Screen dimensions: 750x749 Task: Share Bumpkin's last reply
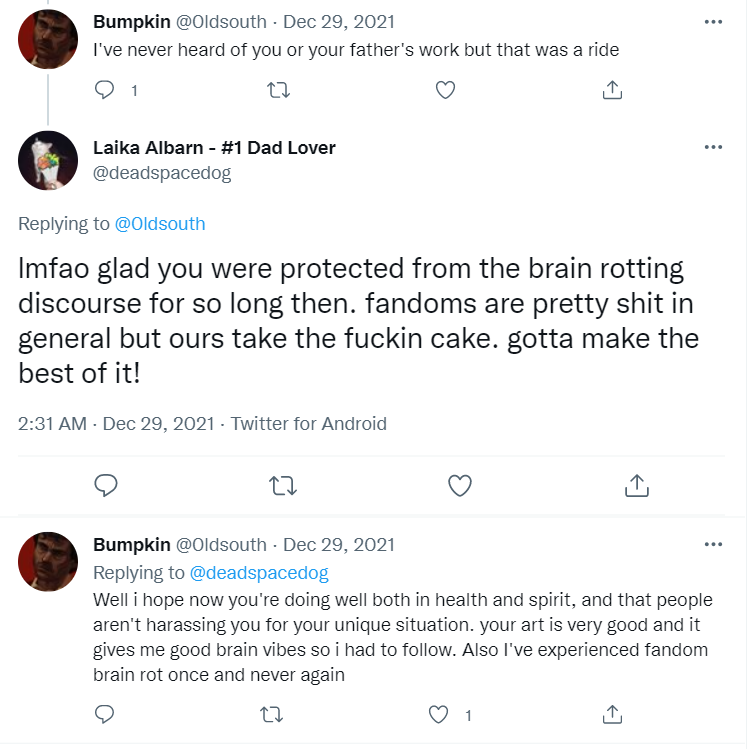612,714
